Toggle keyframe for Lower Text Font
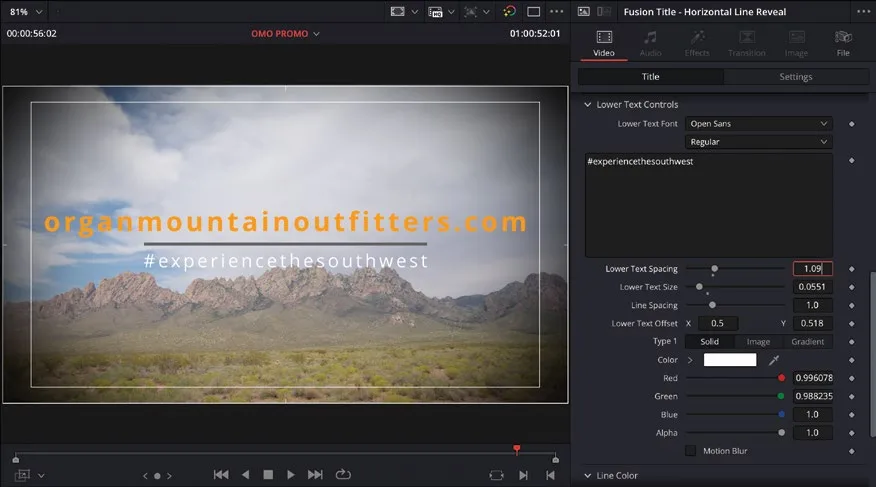876x487 pixels. click(x=851, y=124)
